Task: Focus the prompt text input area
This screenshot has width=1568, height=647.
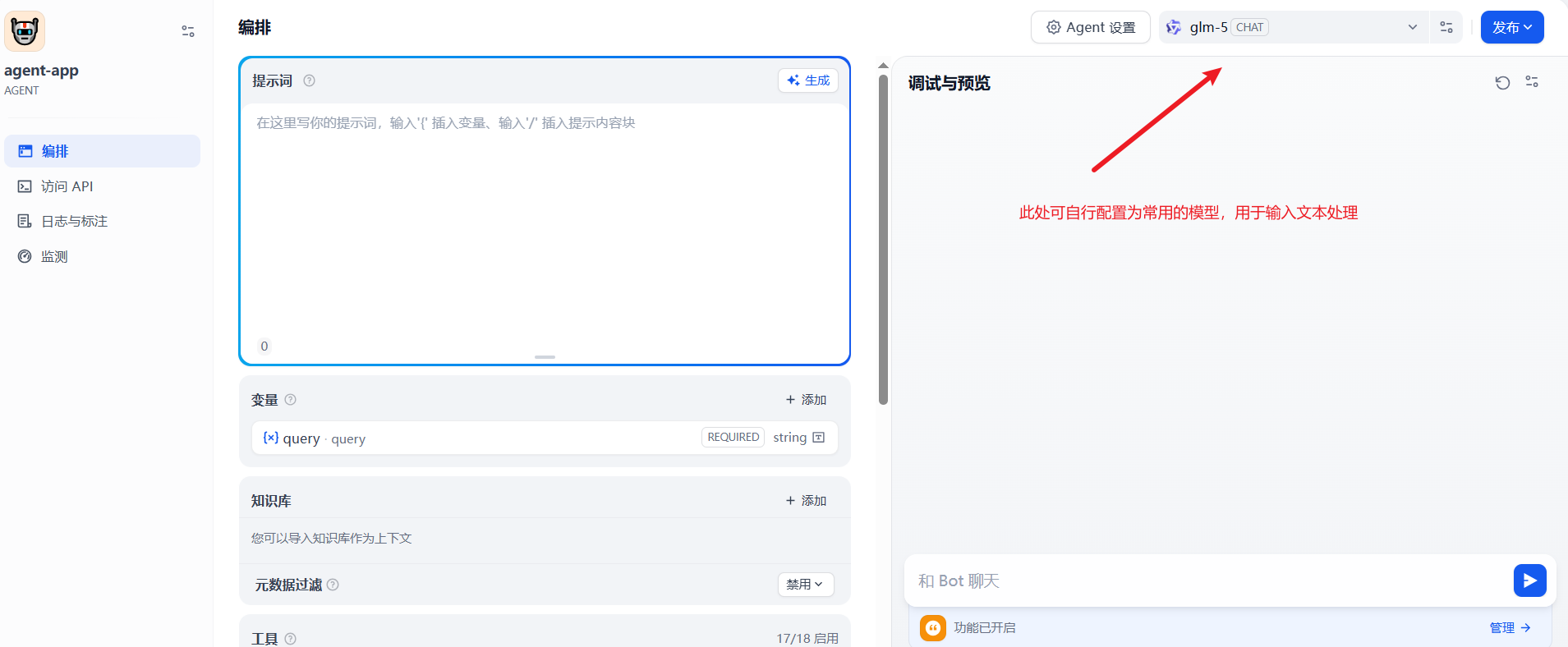Action: click(545, 220)
